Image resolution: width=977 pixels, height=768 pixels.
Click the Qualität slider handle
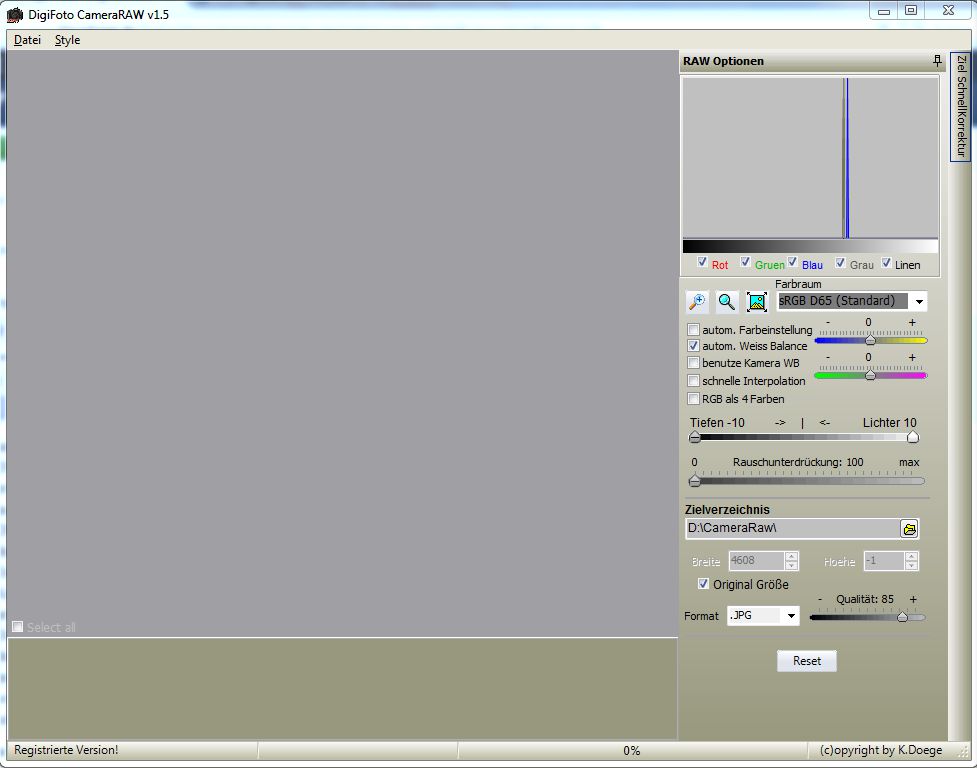pyautogui.click(x=902, y=617)
